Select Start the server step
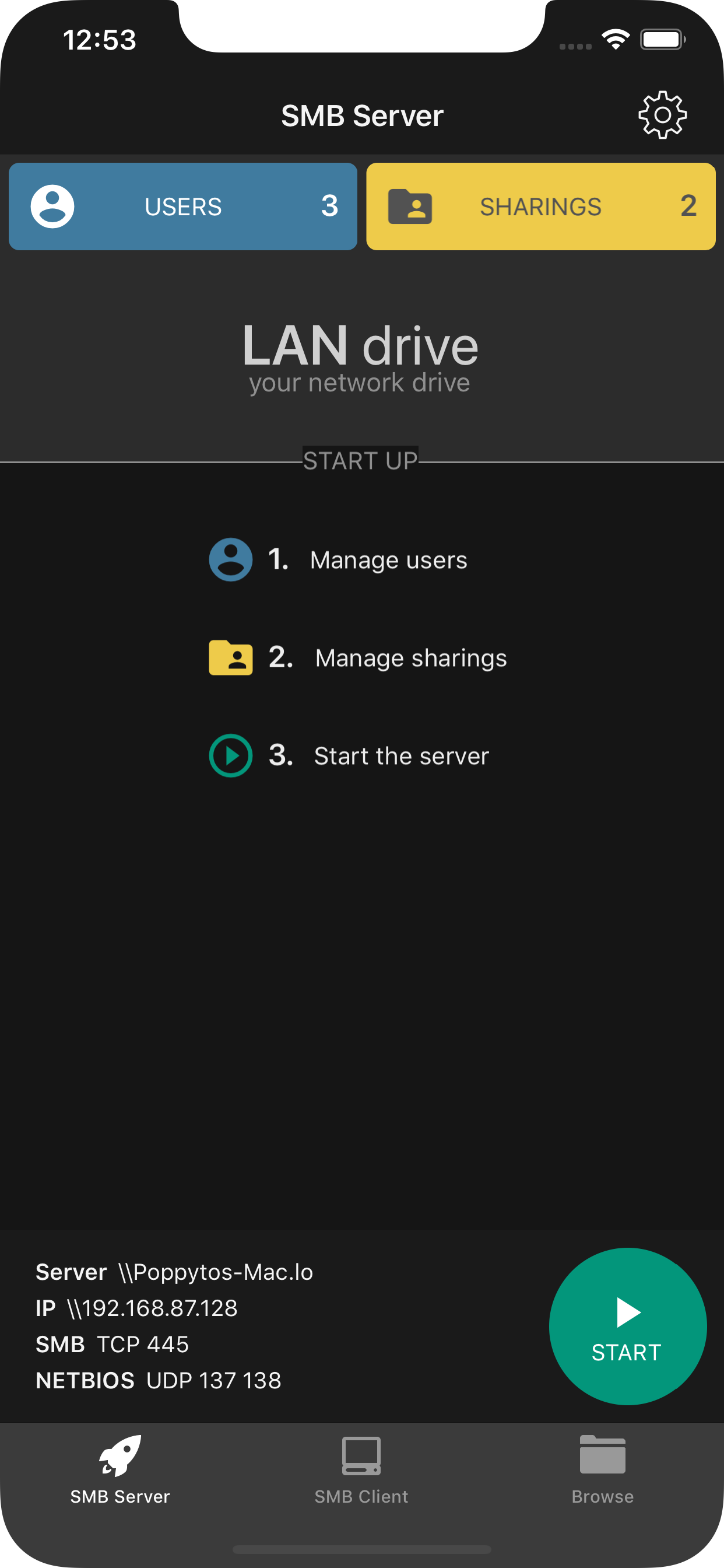 401,756
